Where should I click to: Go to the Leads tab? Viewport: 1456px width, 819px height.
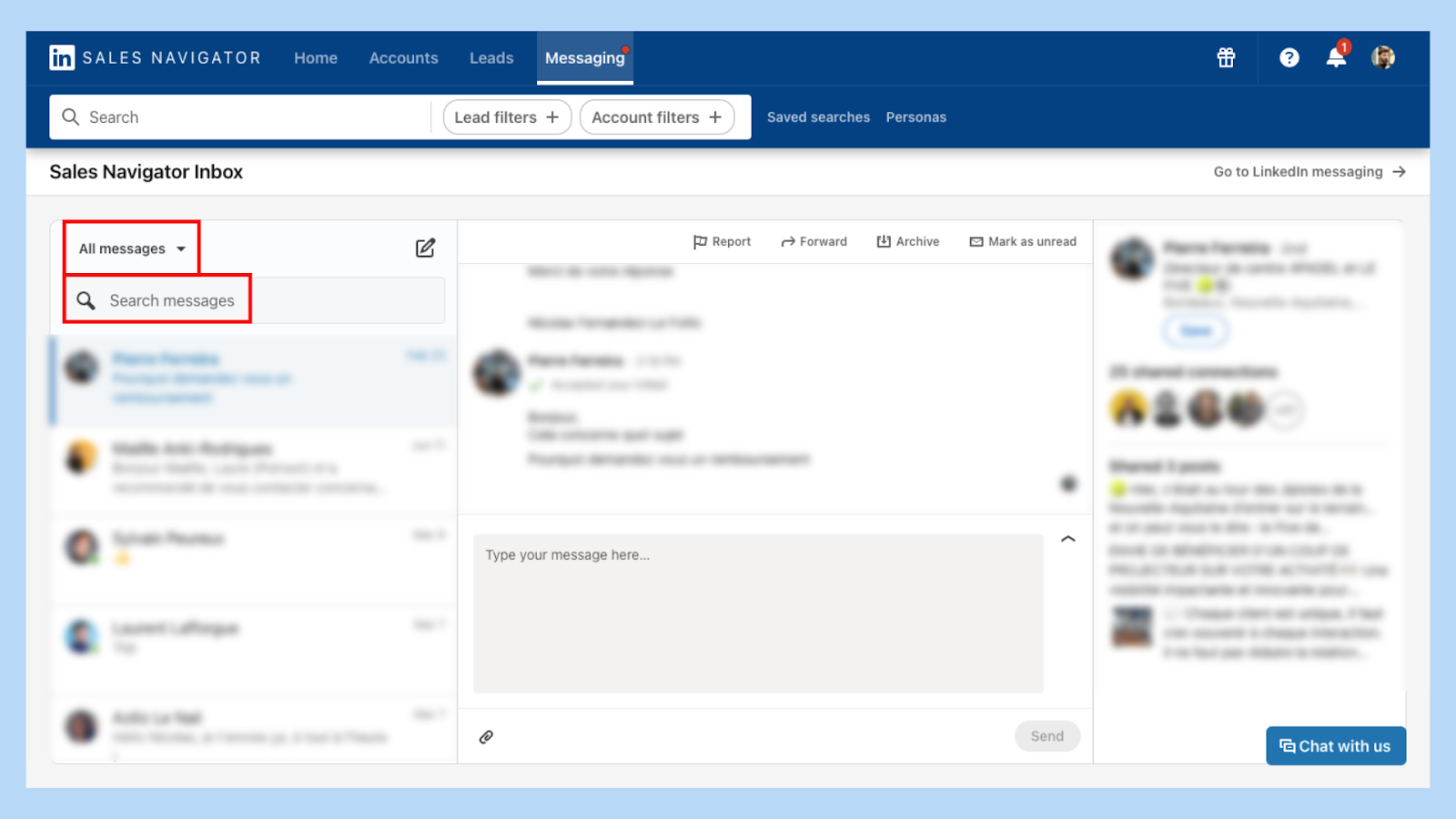point(491,57)
